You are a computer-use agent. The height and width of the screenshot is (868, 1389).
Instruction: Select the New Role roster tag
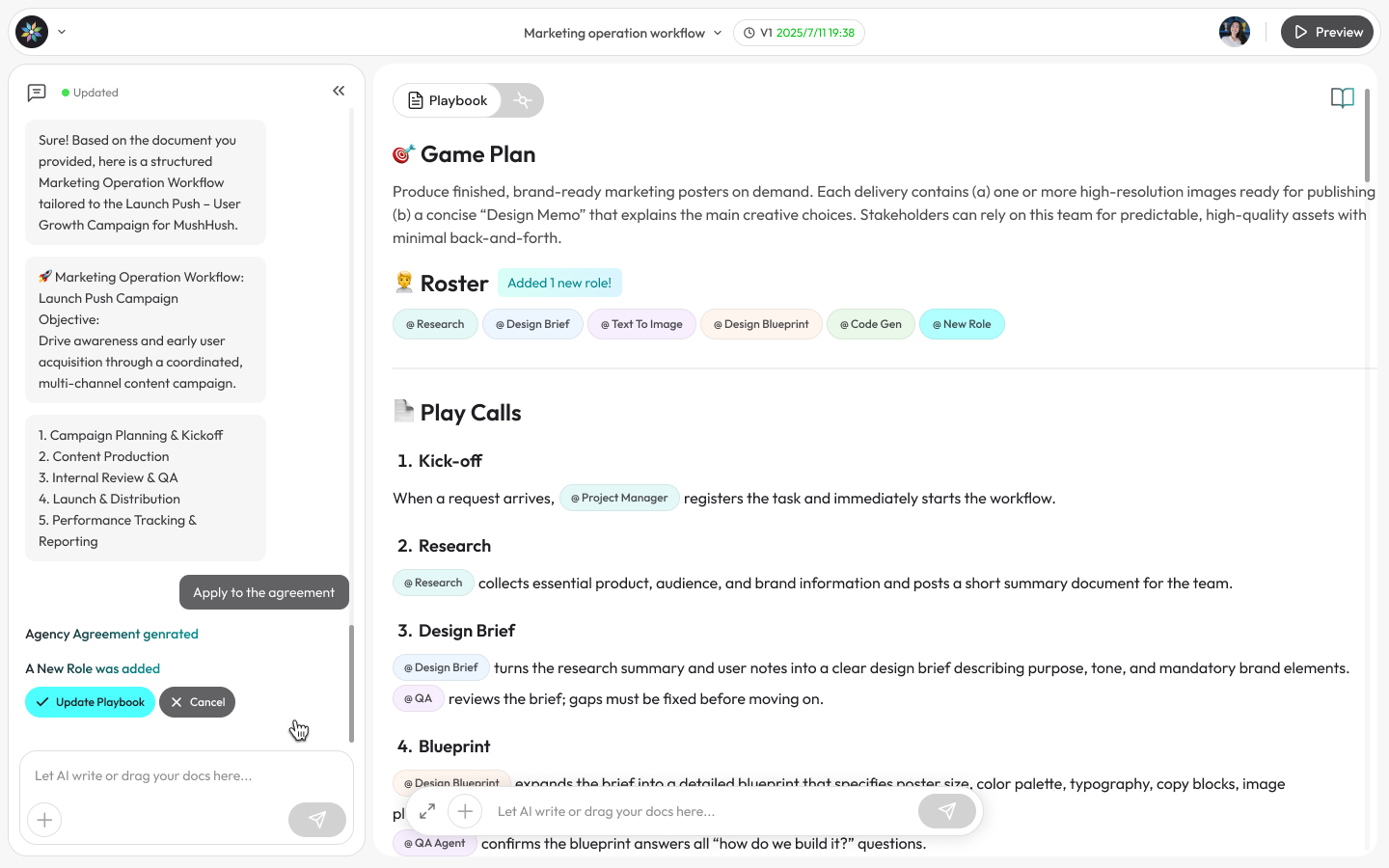962,324
